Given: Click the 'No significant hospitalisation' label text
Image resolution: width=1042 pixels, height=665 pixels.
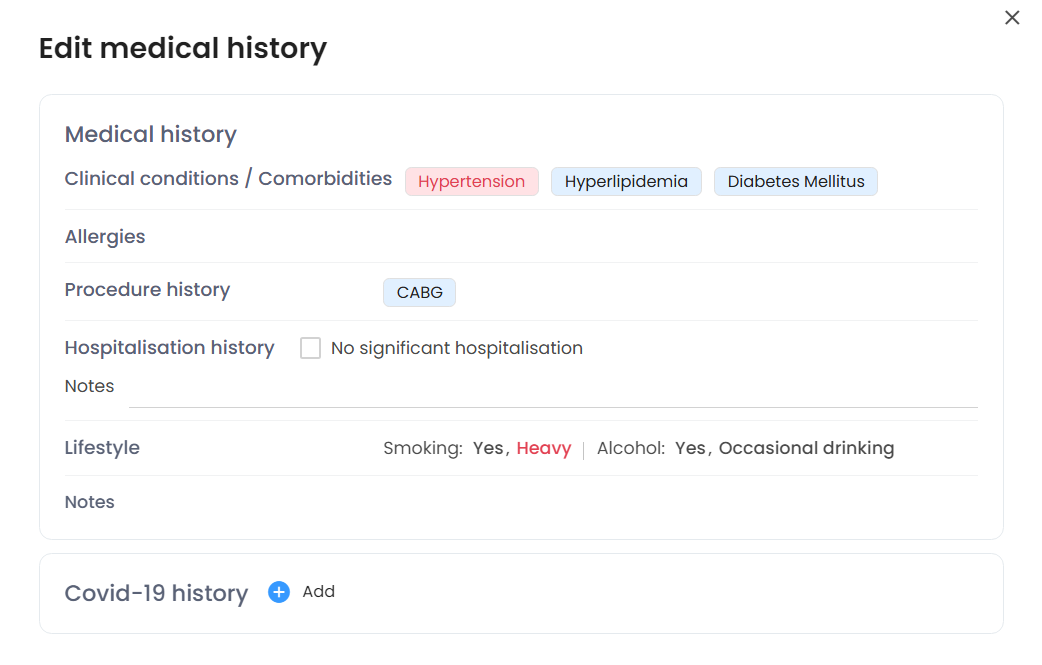Looking at the screenshot, I should click(456, 348).
